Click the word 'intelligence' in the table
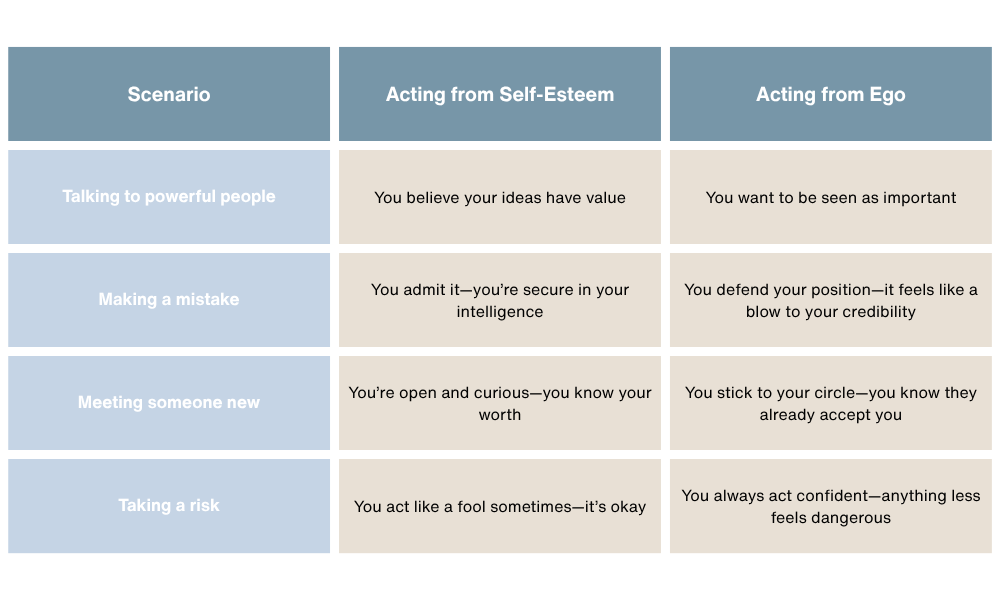 coord(499,312)
